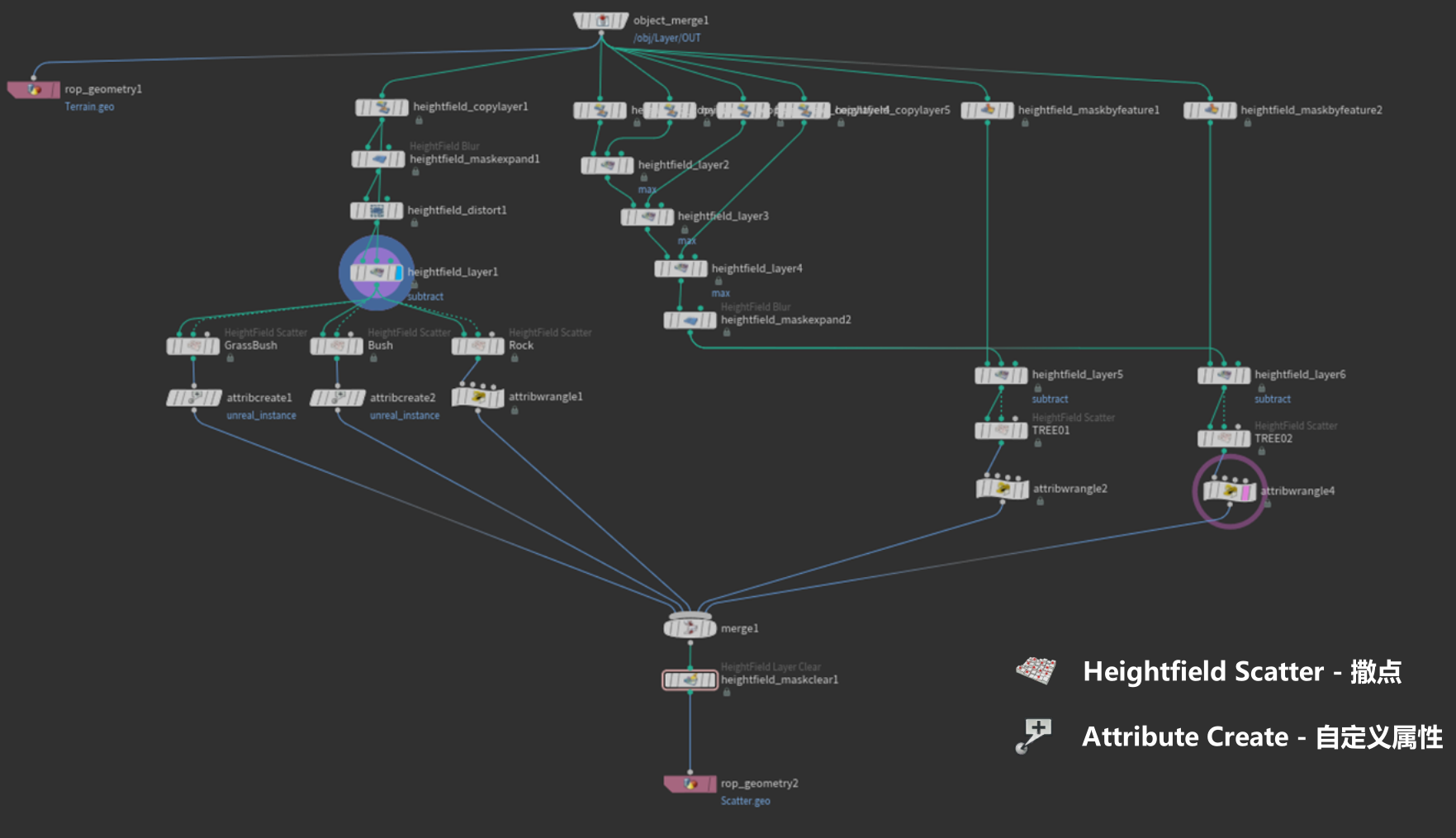Click the heightfield_copylayer1 node
1456x838 pixels.
coord(382,107)
